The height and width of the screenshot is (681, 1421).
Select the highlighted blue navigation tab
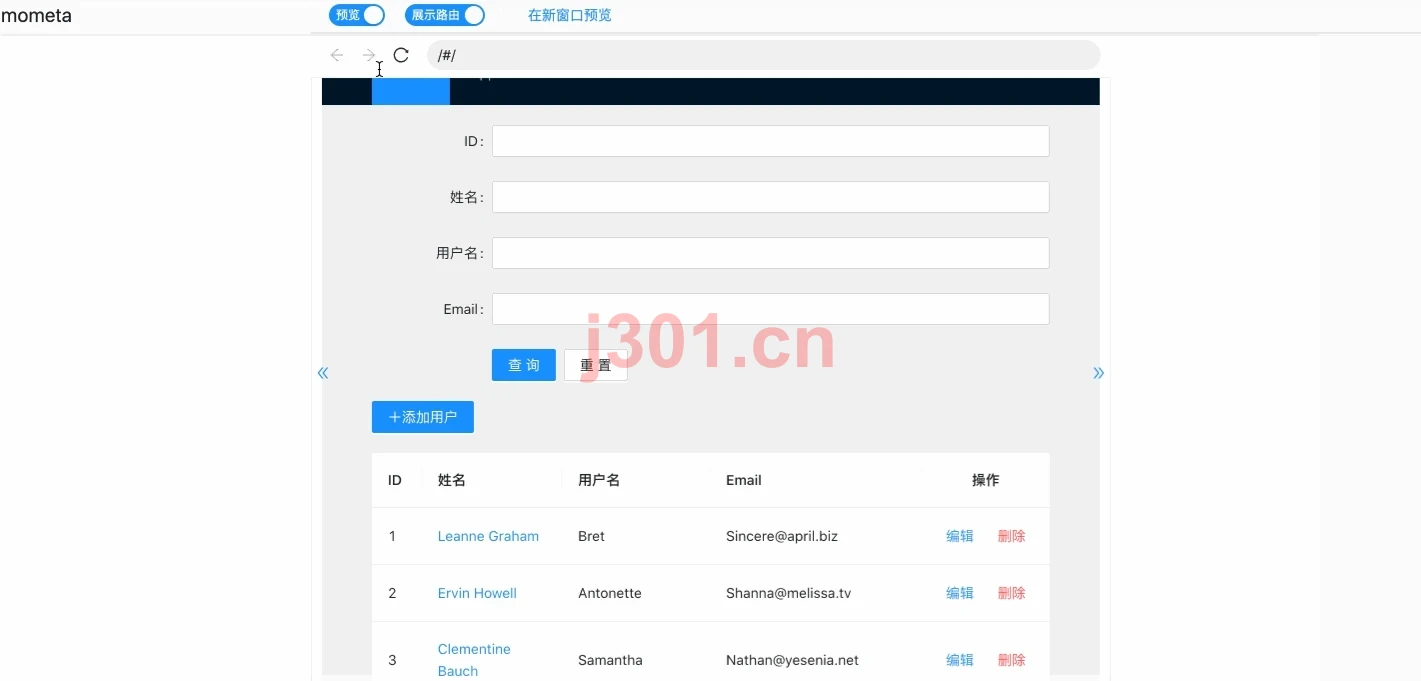411,91
